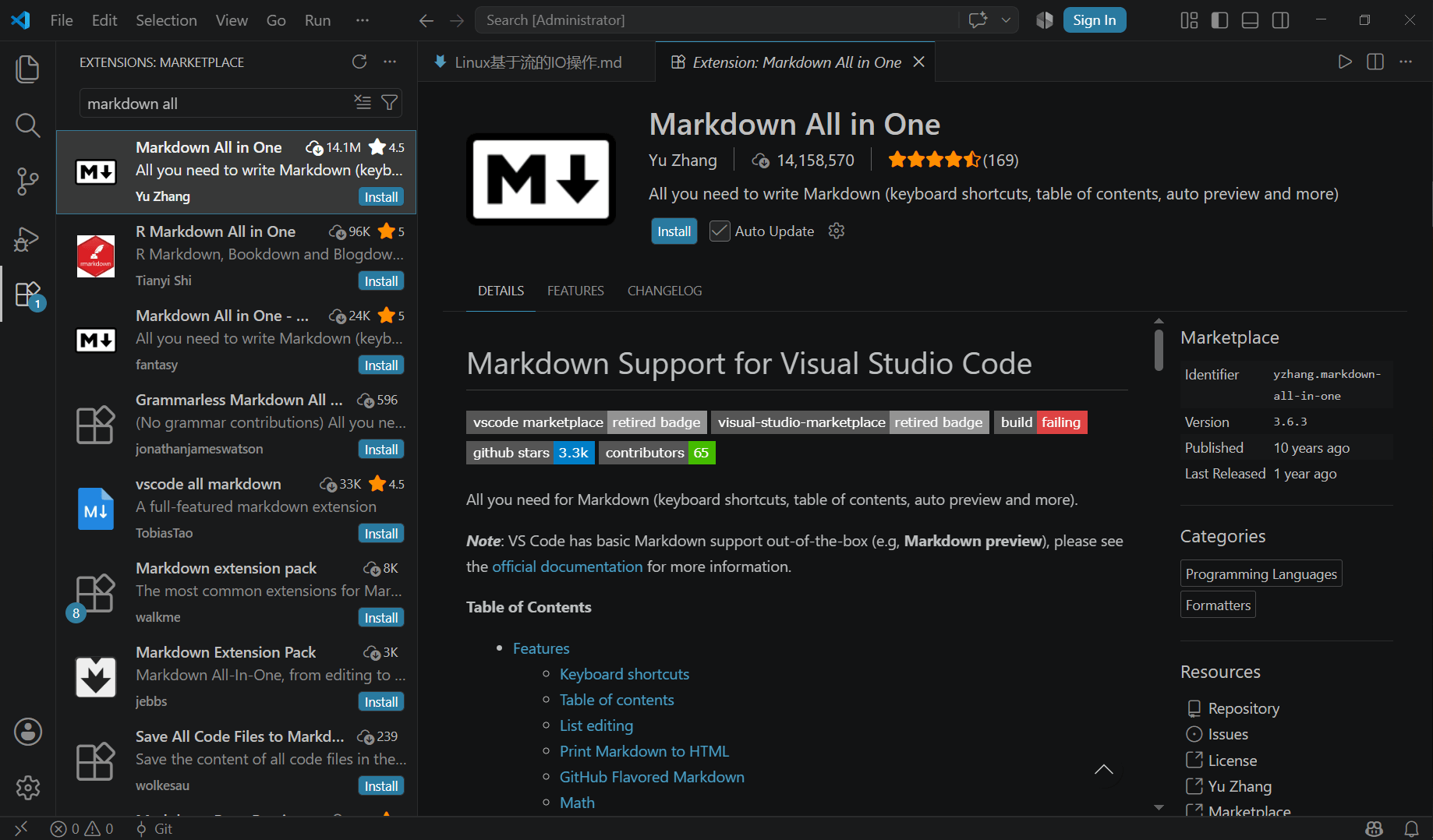1433x840 pixels.
Task: Select the DETAILS tab
Action: point(501,291)
